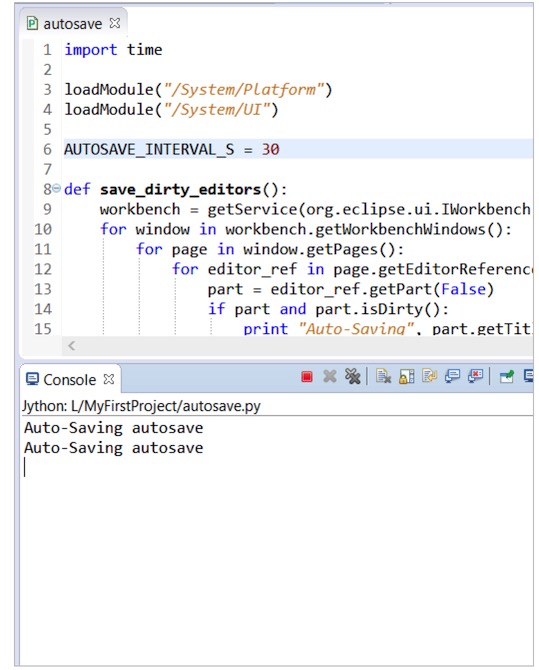Click line number 1 in the gutter
539x670 pixels.
pos(47,50)
